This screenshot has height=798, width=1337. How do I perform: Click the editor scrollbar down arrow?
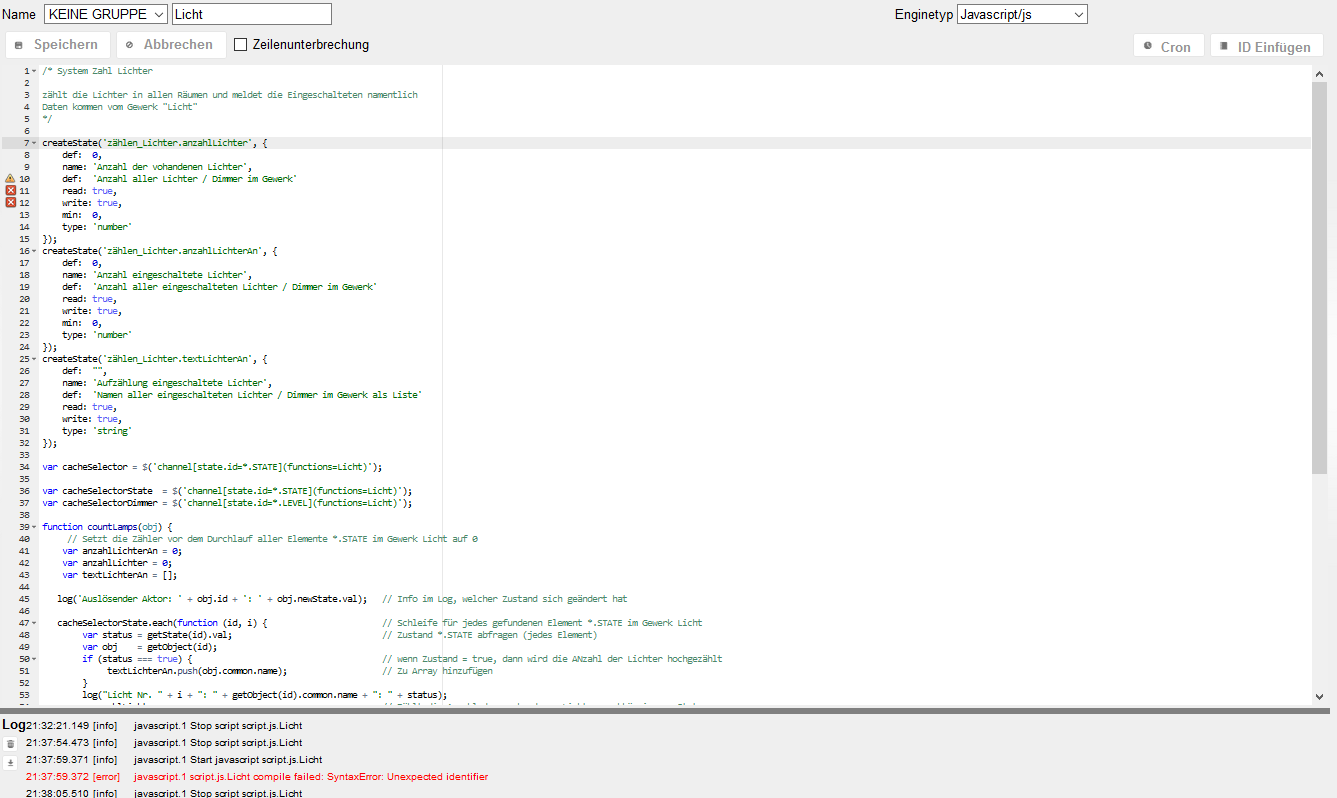[1319, 696]
